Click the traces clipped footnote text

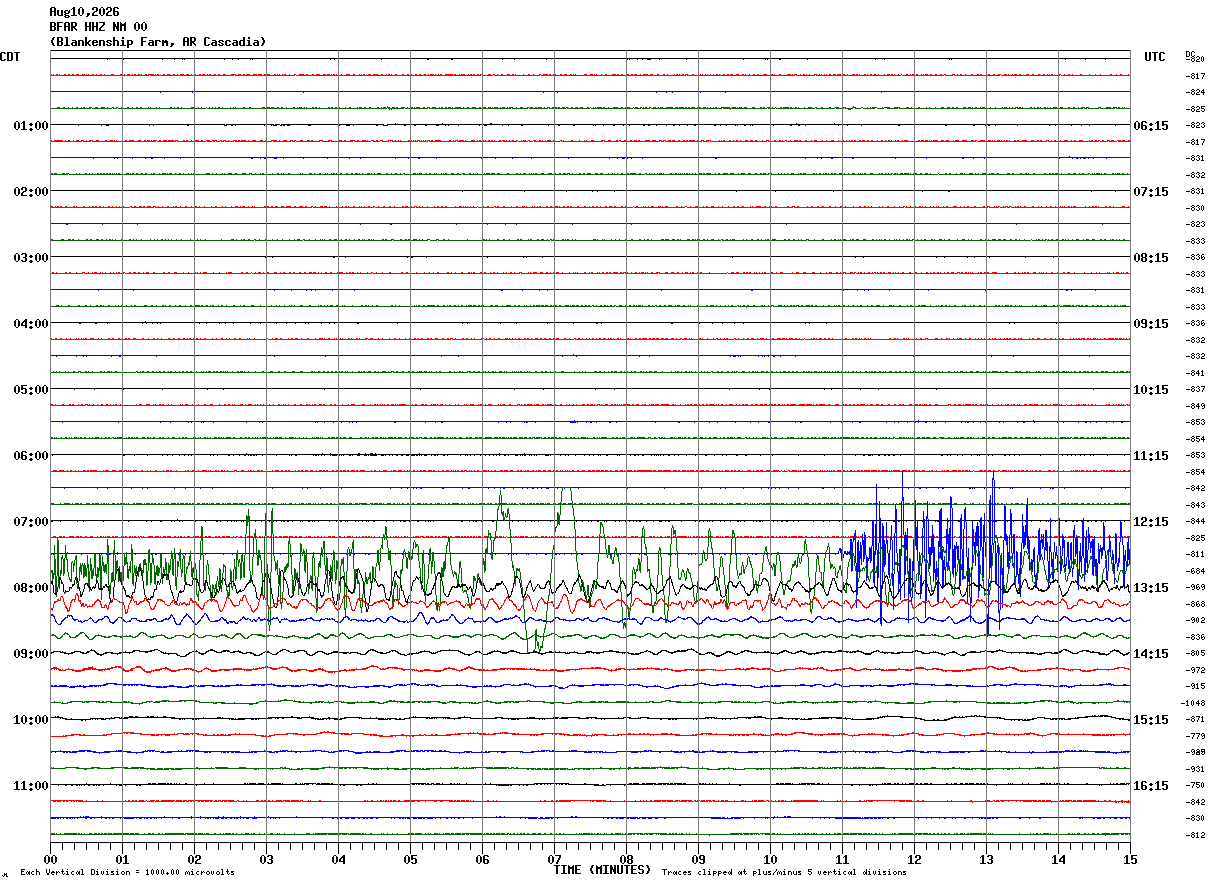point(784,873)
